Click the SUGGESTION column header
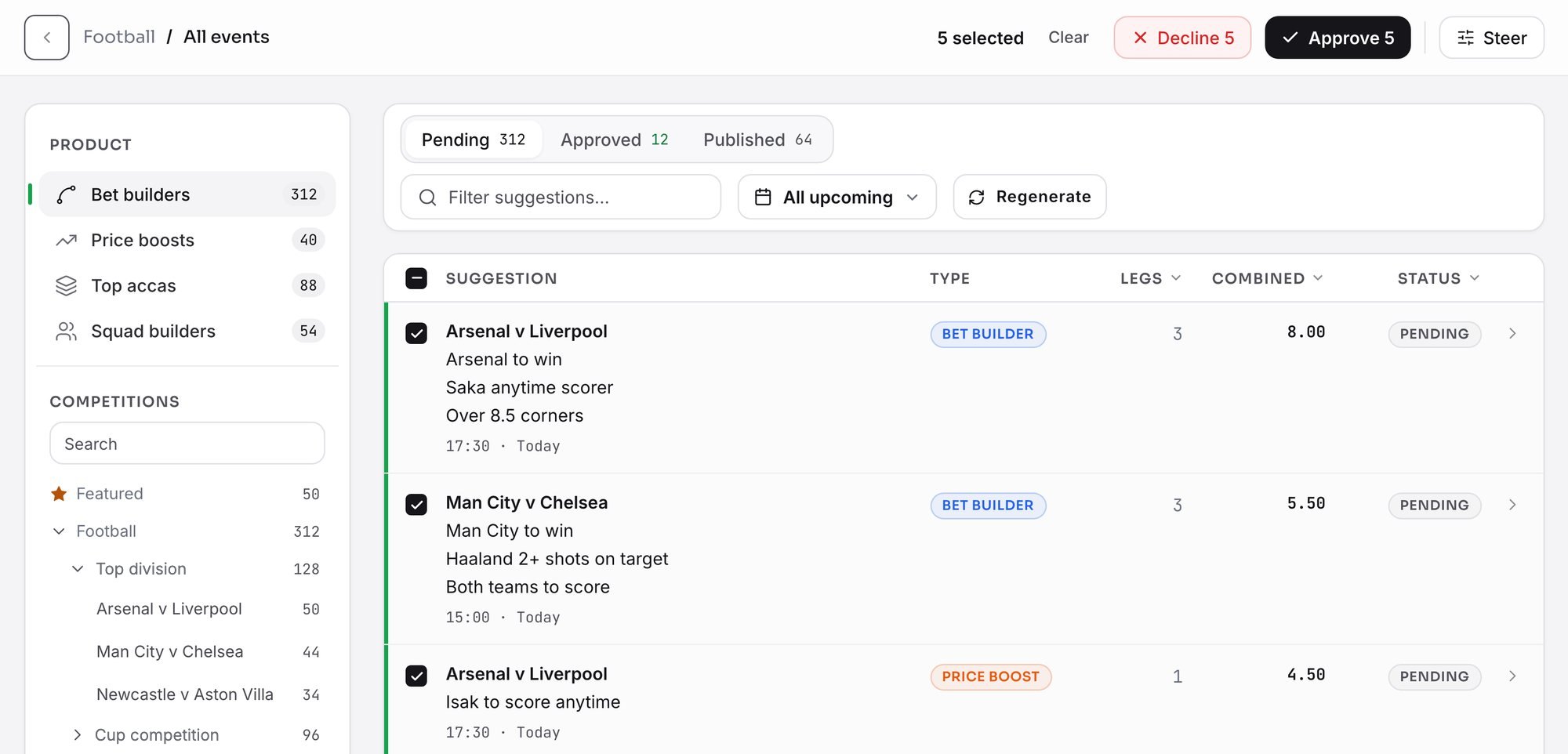This screenshot has width=1568, height=754. 501,278
